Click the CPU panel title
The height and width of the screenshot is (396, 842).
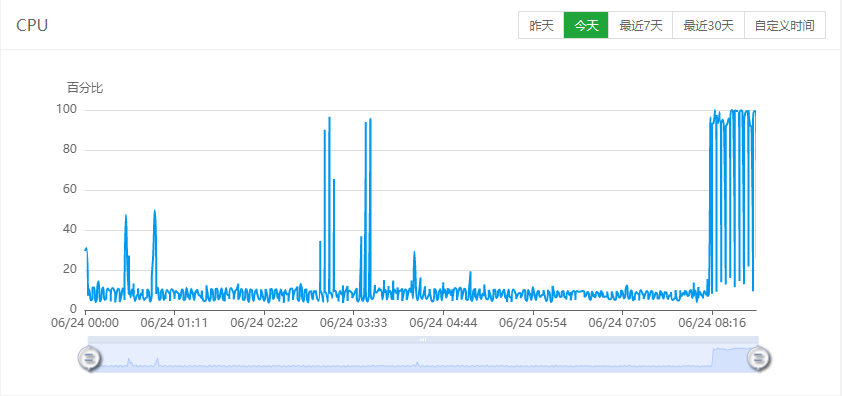tap(32, 25)
